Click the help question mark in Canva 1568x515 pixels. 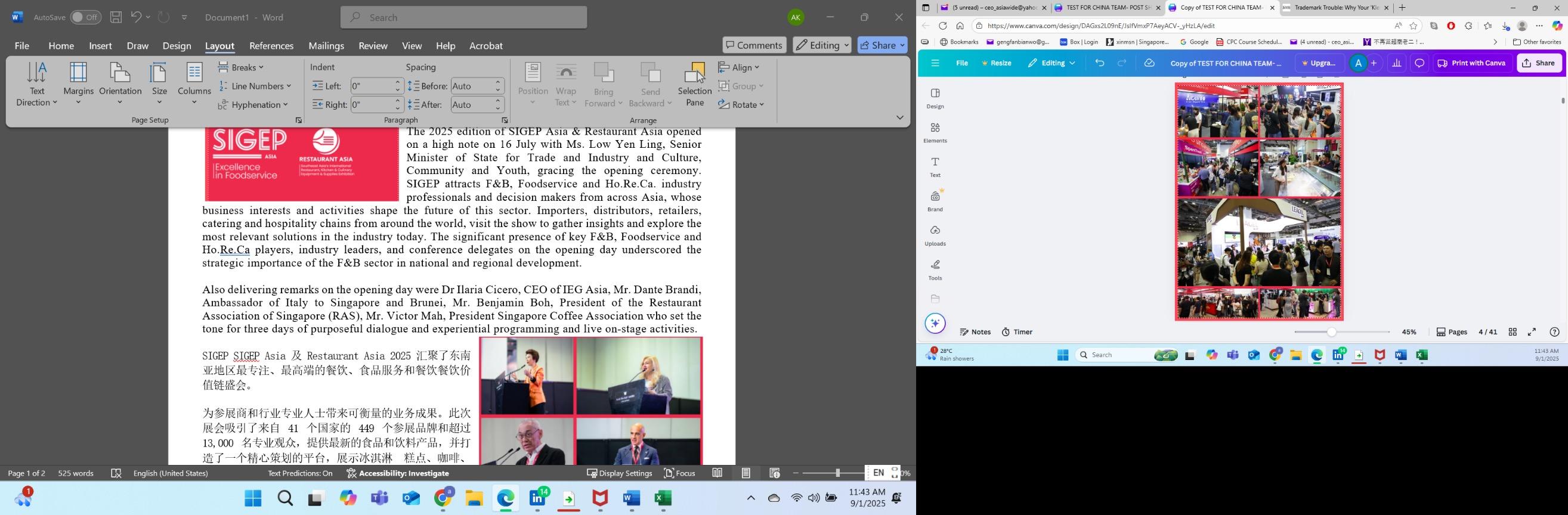pyautogui.click(x=1554, y=332)
